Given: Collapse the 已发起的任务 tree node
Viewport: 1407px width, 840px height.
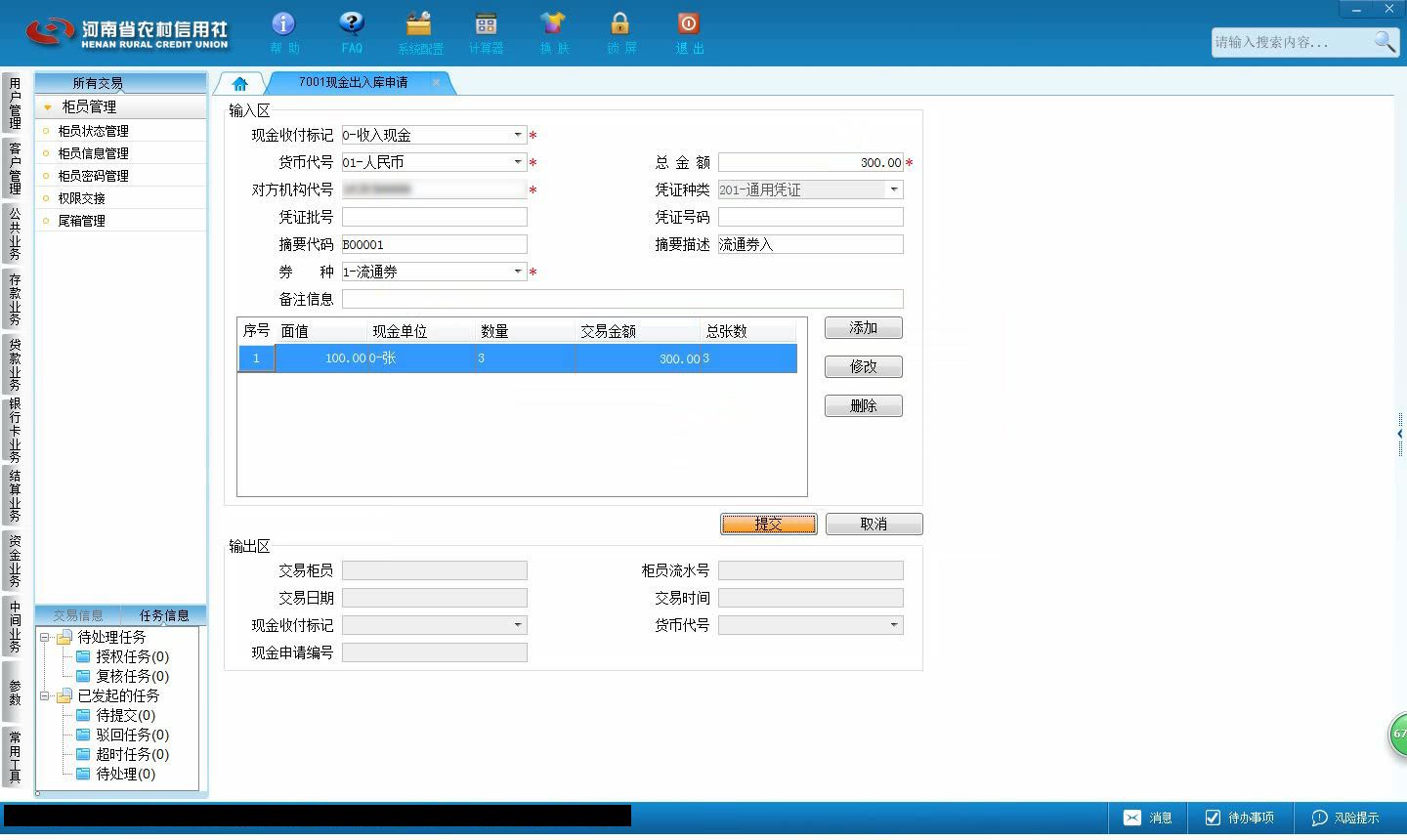Looking at the screenshot, I should pos(44,695).
